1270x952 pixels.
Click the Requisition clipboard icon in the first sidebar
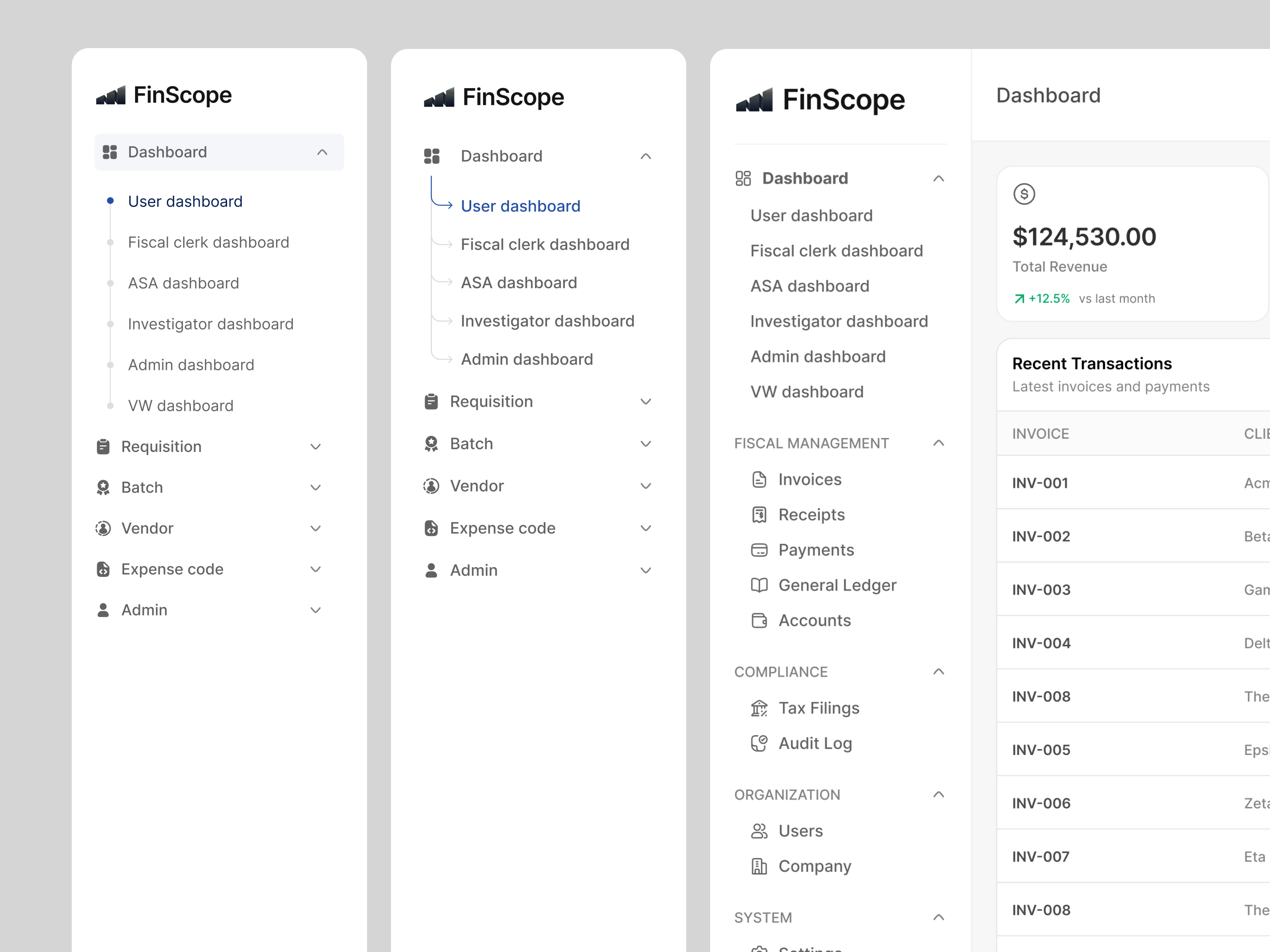(103, 446)
